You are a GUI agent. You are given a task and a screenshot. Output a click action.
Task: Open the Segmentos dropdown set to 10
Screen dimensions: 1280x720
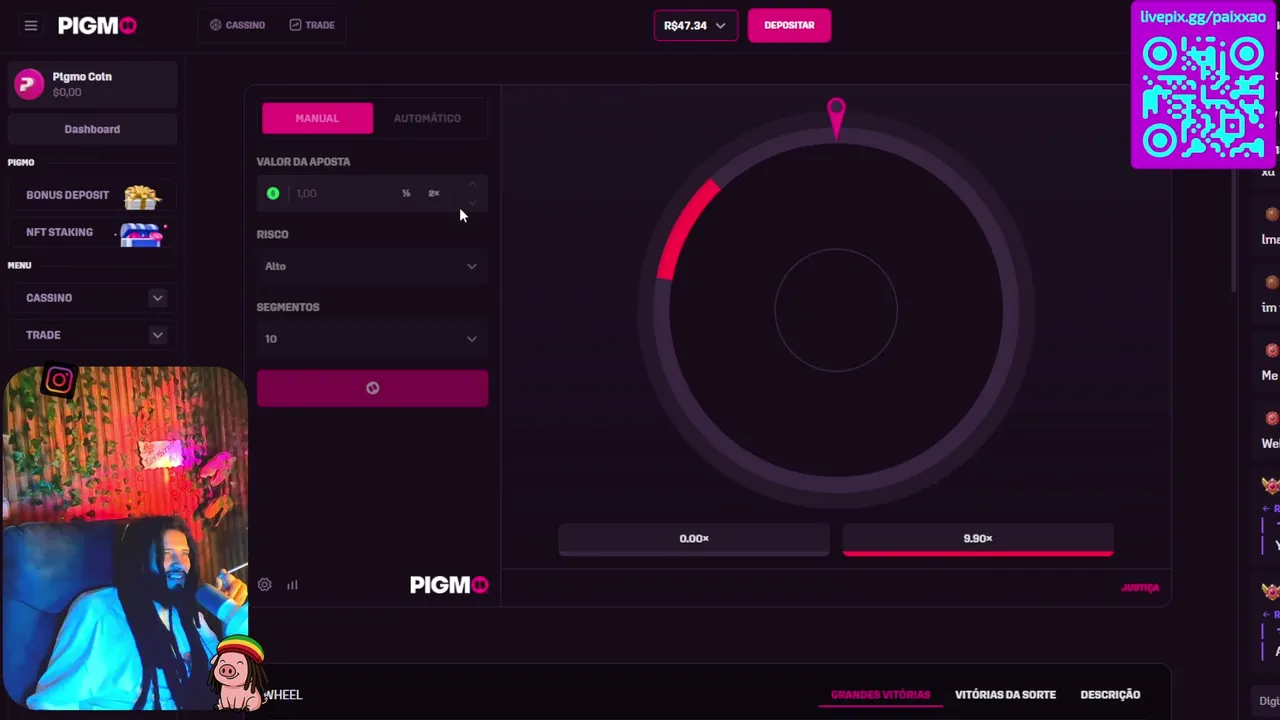click(x=372, y=339)
